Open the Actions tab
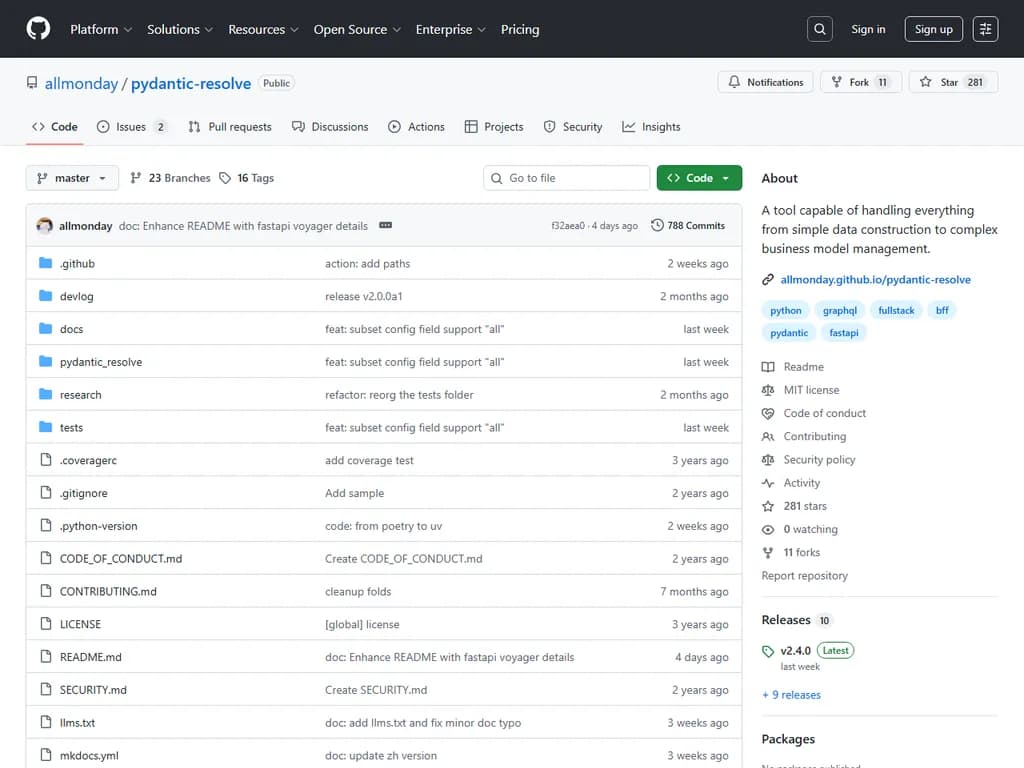 (416, 127)
